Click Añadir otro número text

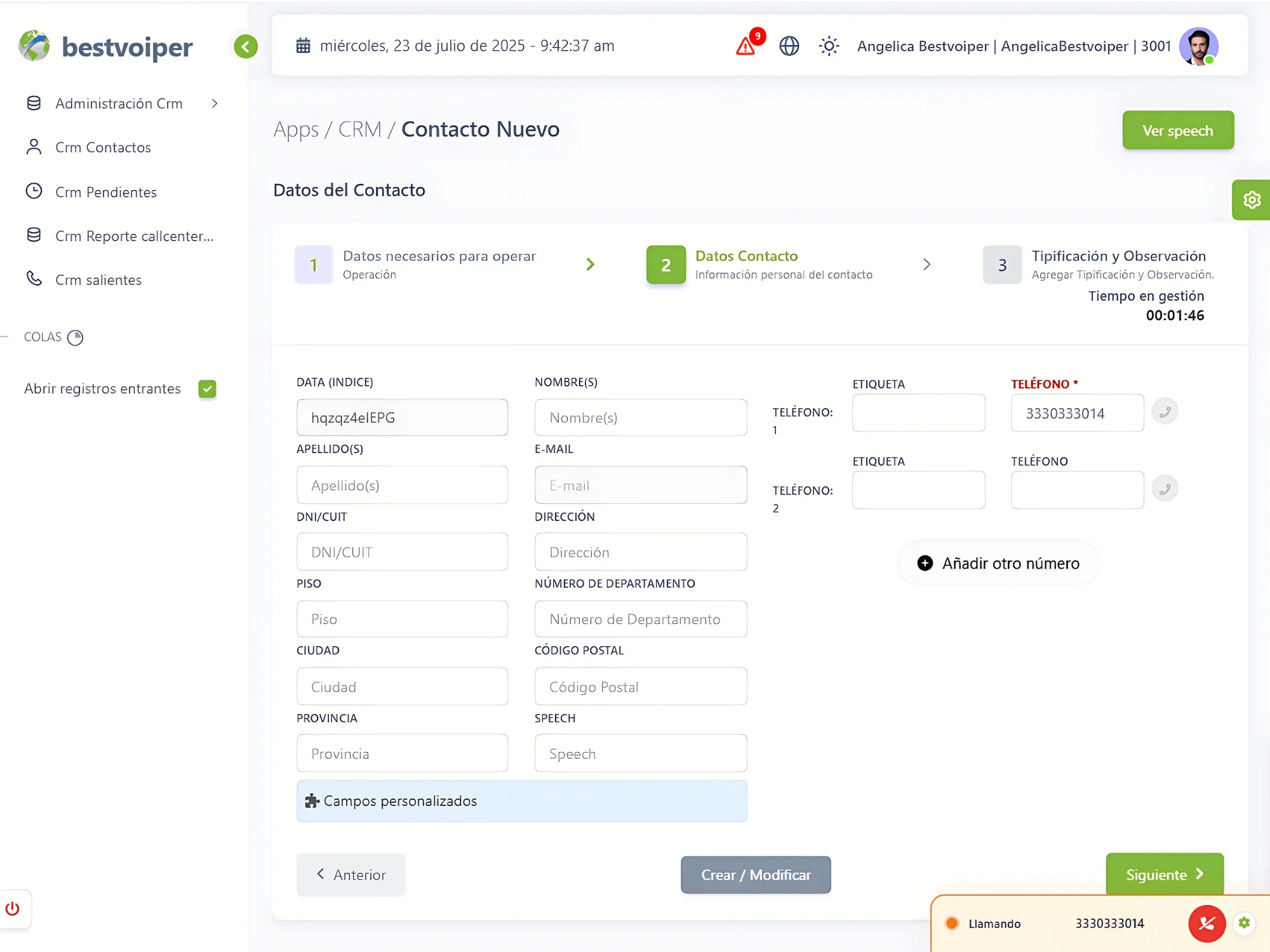[x=1011, y=563]
